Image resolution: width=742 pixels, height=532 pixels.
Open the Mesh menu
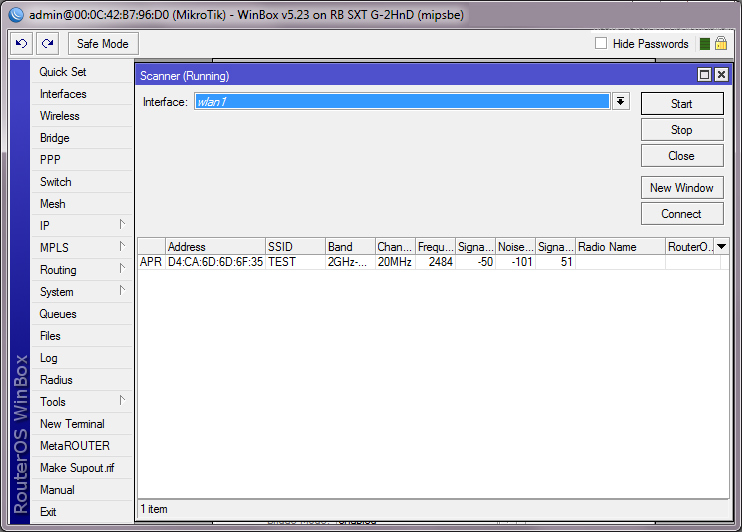(81, 204)
